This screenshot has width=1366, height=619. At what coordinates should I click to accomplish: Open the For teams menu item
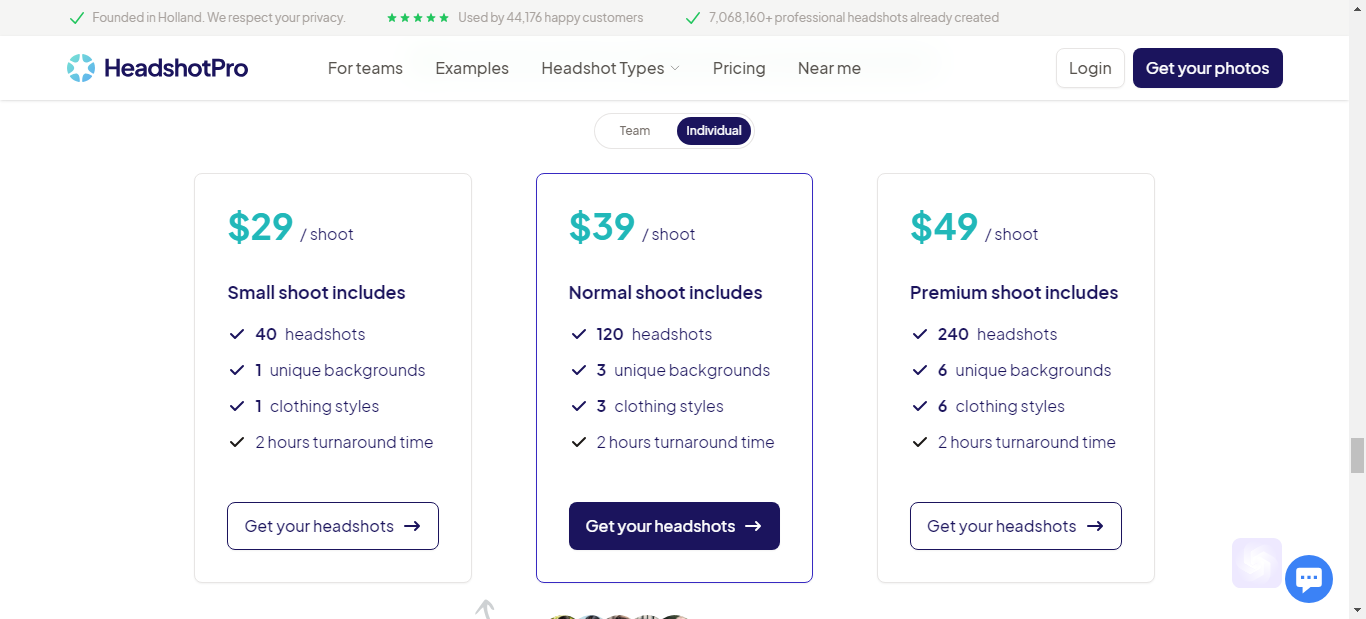[x=365, y=68]
